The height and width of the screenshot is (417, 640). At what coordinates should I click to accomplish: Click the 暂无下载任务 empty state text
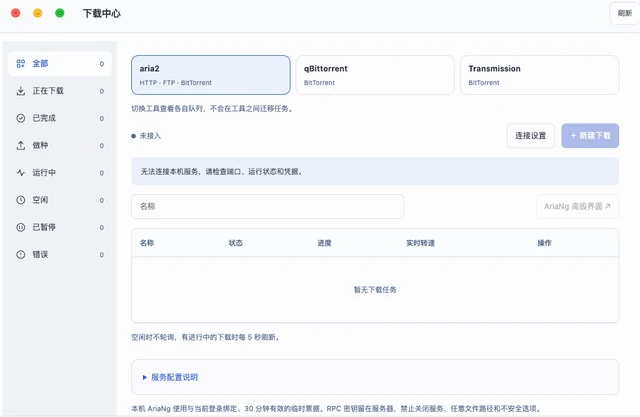[x=375, y=290]
